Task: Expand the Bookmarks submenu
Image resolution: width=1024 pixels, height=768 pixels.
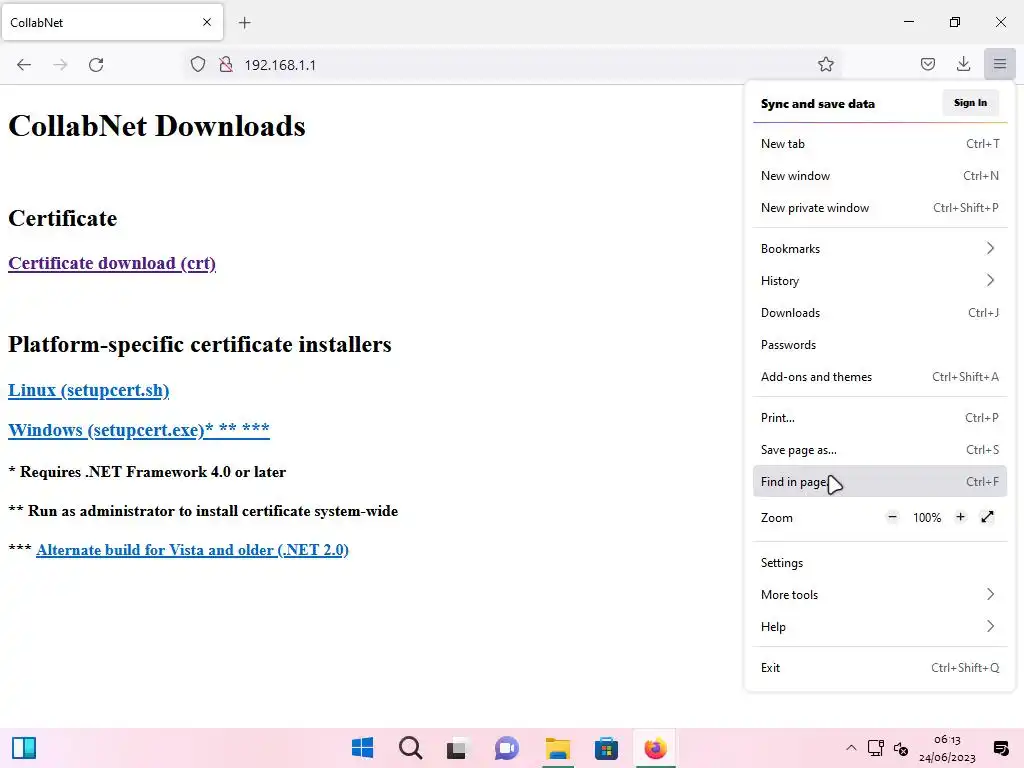Action: click(880, 249)
